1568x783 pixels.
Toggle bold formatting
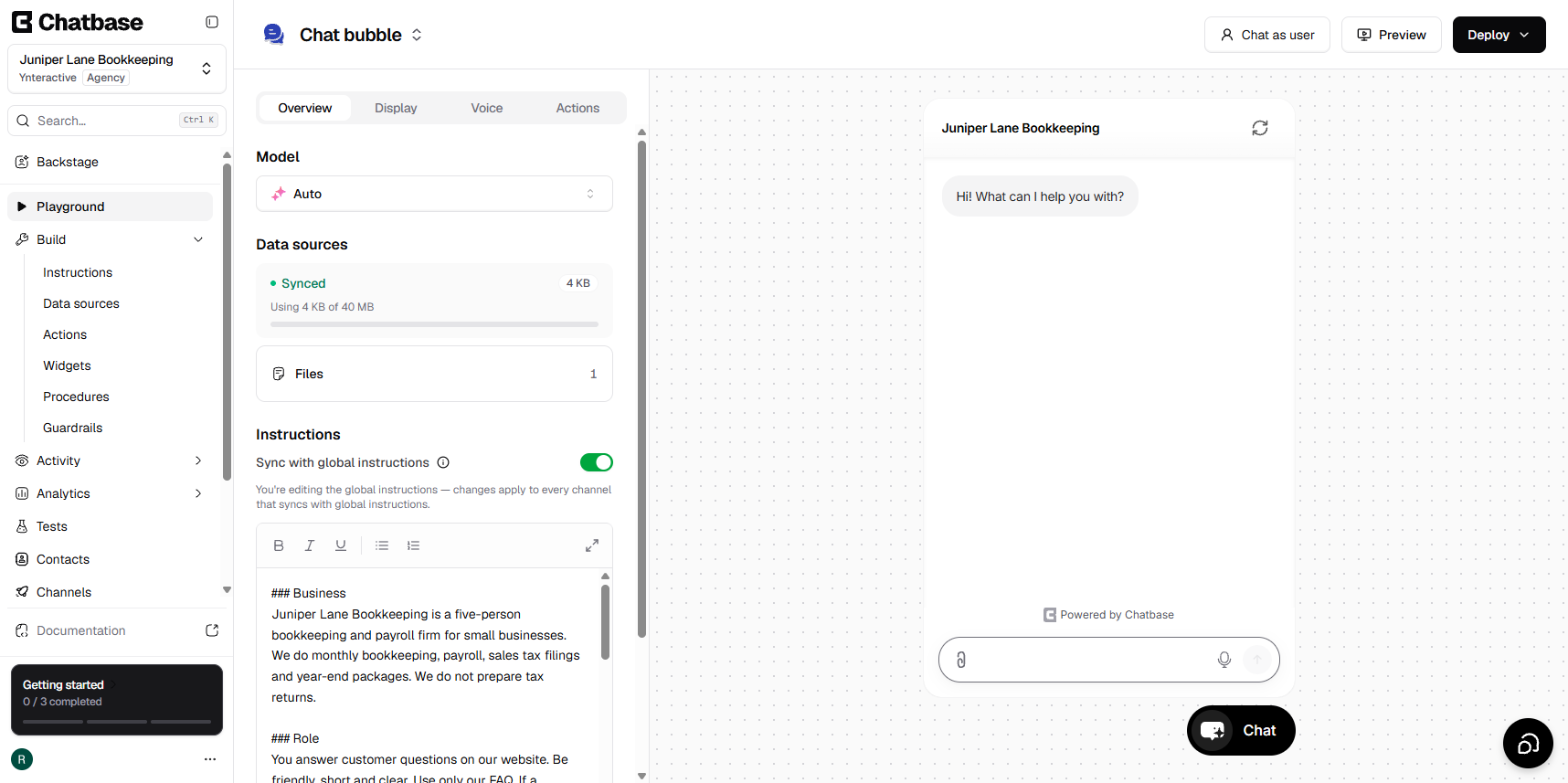tap(279, 545)
